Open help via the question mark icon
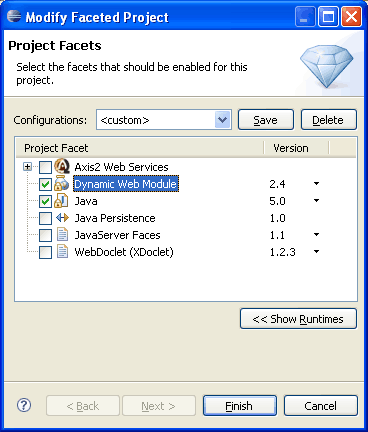The height and width of the screenshot is (432, 368). click(x=24, y=405)
